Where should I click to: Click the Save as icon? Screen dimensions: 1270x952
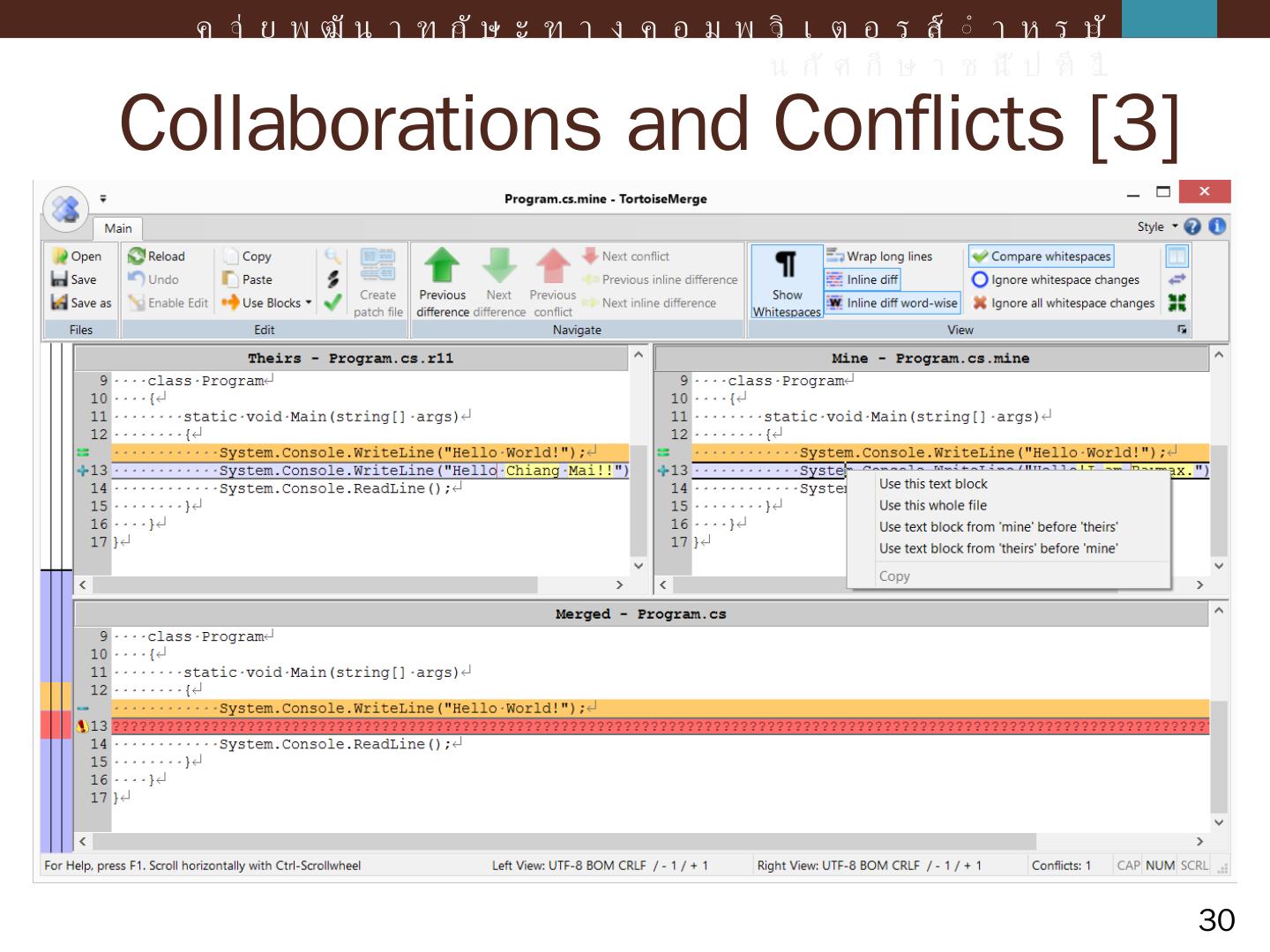60,302
